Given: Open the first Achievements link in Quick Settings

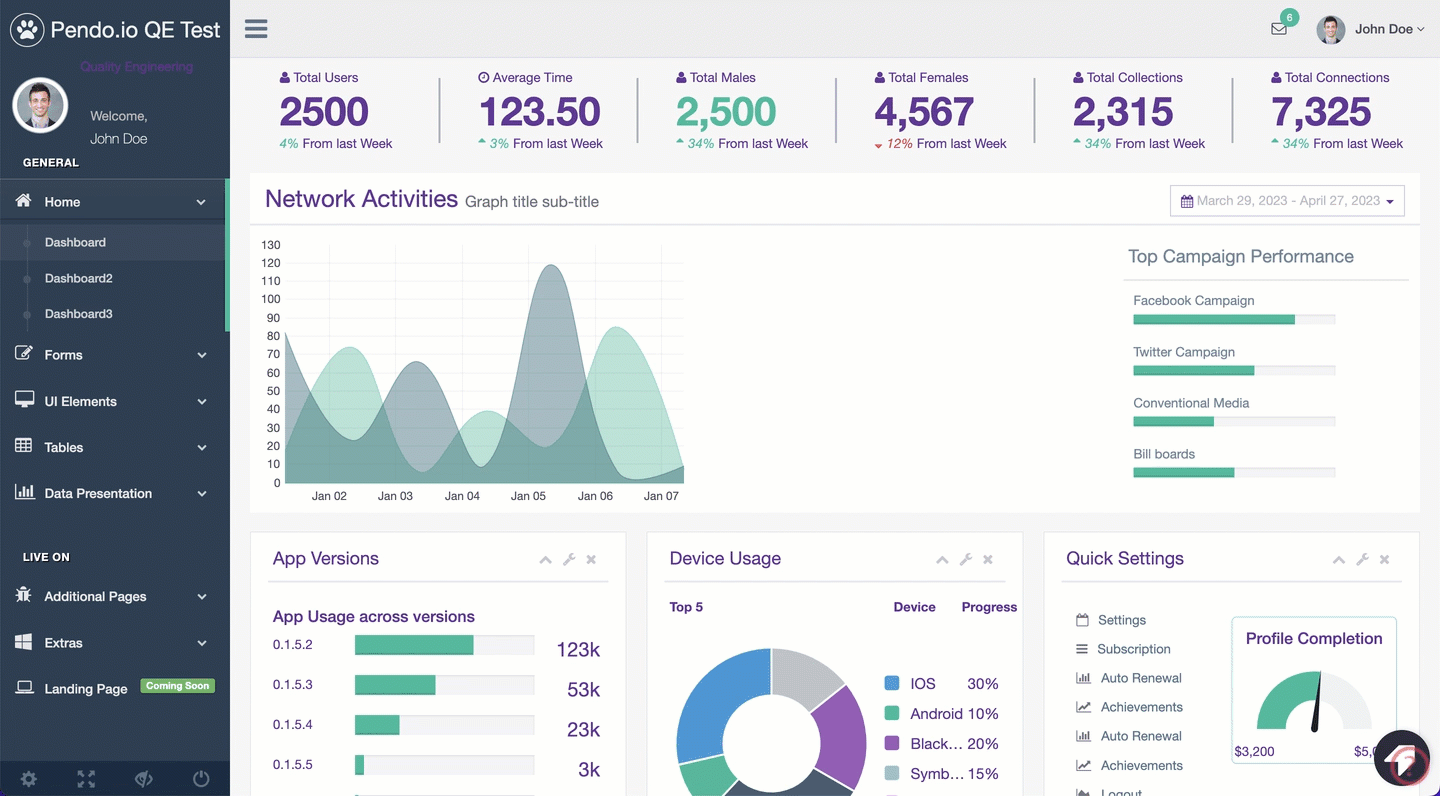Looking at the screenshot, I should click(1142, 707).
